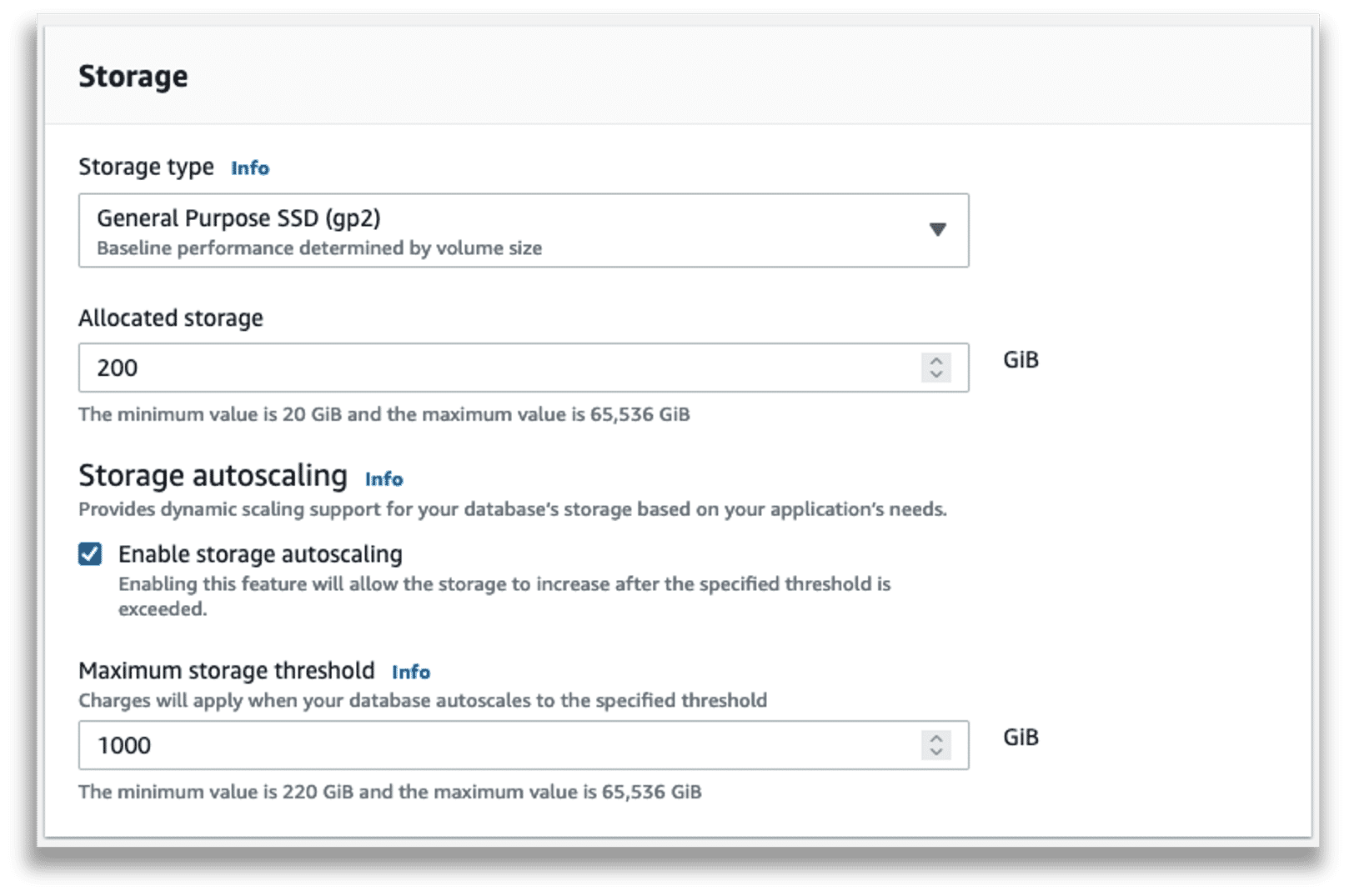Click the Allocated storage input field

524,368
